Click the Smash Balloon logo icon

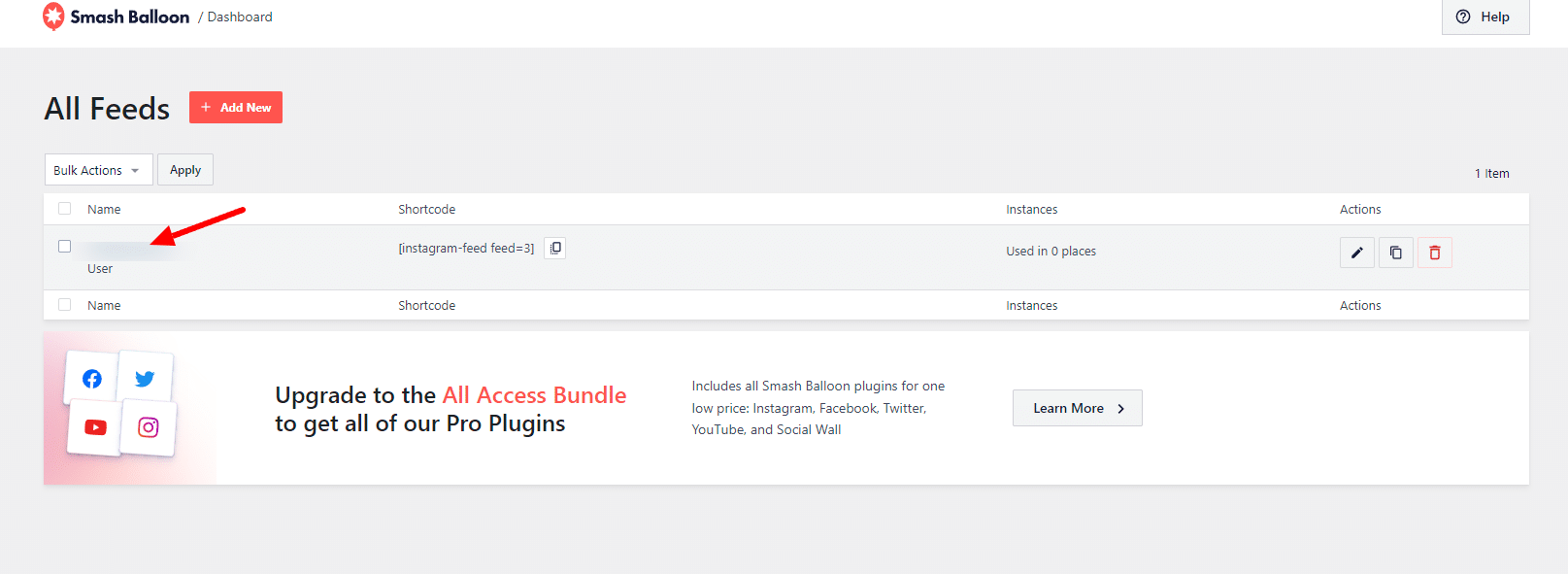(x=53, y=17)
